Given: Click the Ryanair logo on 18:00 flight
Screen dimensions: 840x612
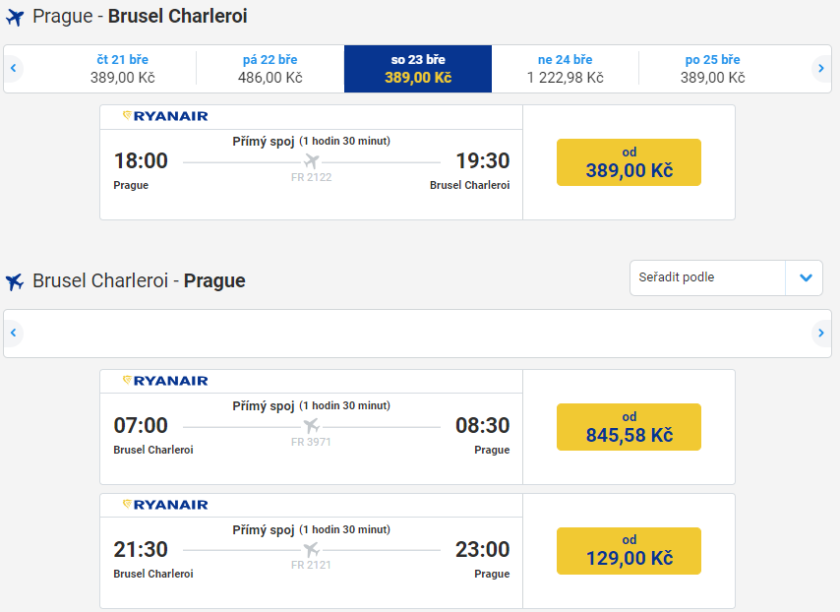Looking at the screenshot, I should pos(165,116).
